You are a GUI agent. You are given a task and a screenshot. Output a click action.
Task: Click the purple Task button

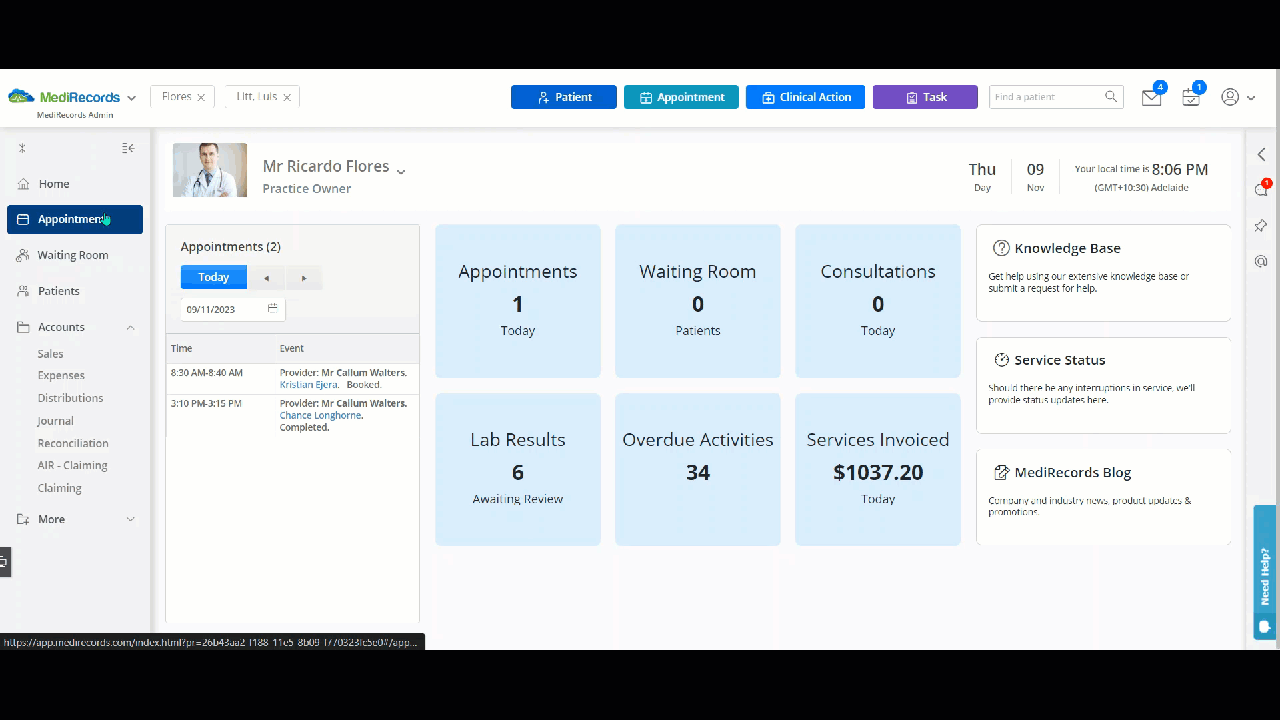[925, 97]
